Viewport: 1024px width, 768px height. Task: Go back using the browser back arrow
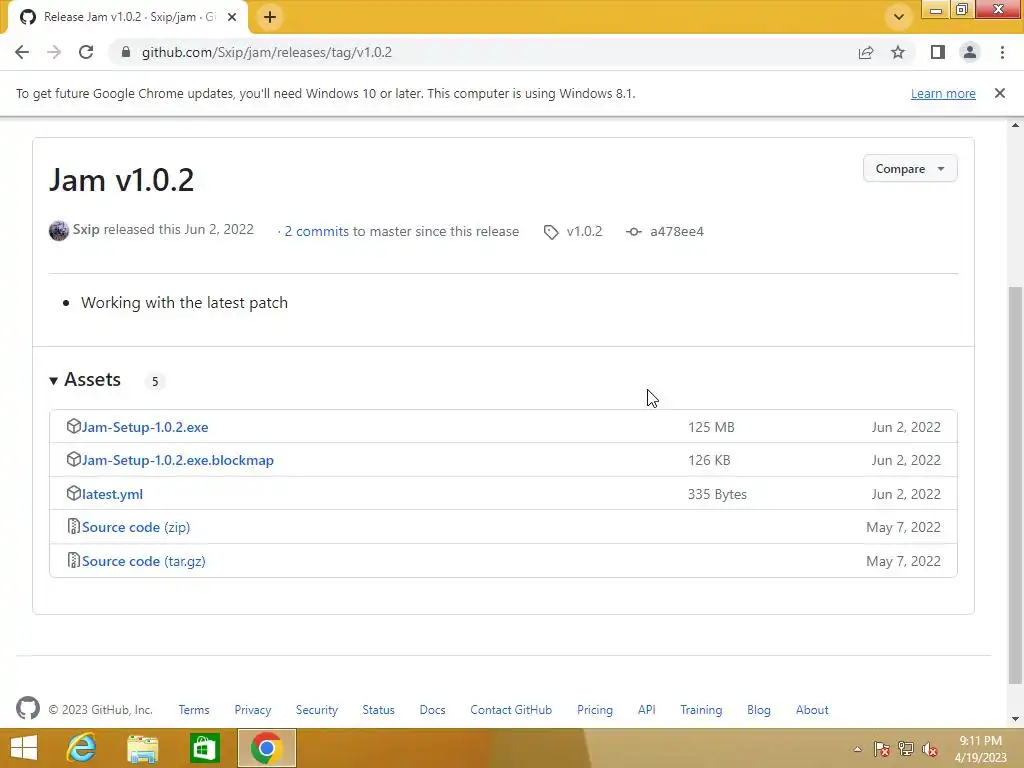[22, 52]
